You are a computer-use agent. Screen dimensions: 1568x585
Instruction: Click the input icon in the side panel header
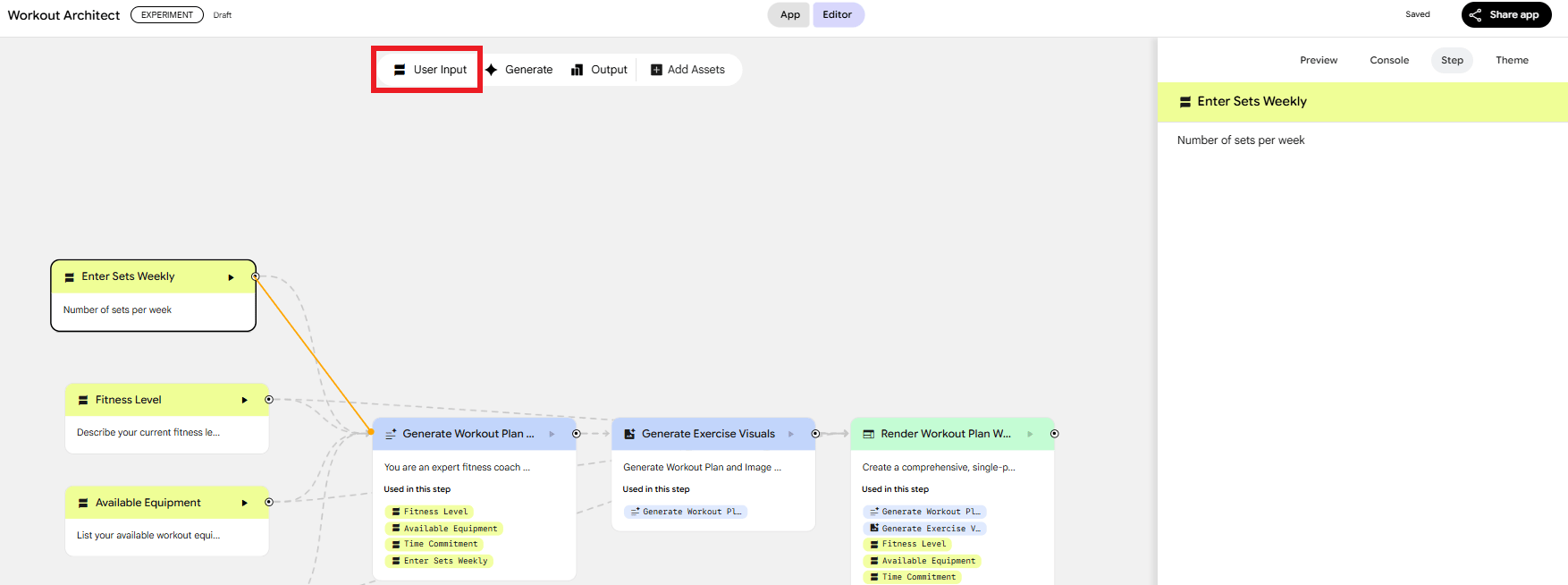1185,102
